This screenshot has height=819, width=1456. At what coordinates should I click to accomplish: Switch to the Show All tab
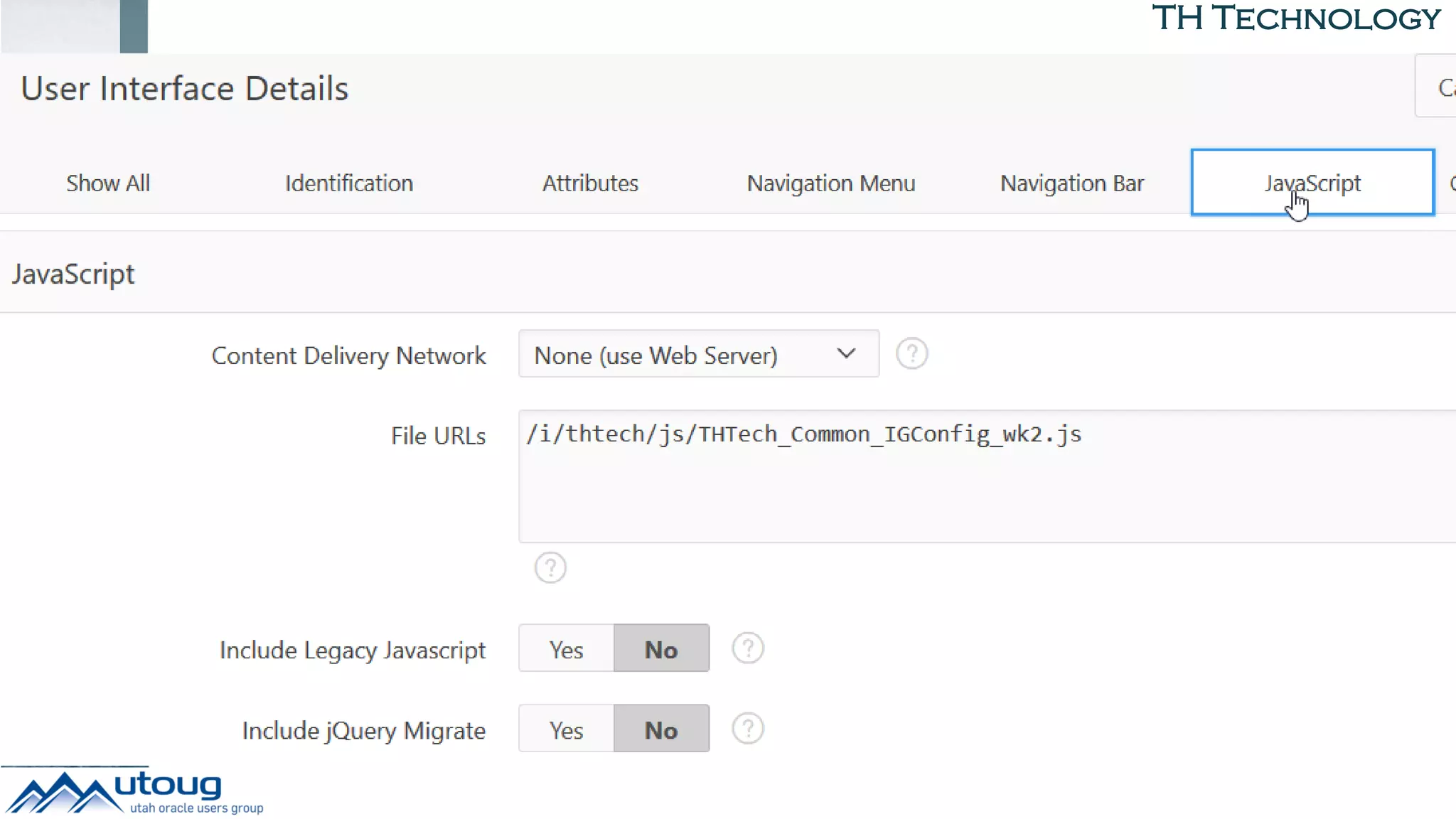tap(108, 183)
